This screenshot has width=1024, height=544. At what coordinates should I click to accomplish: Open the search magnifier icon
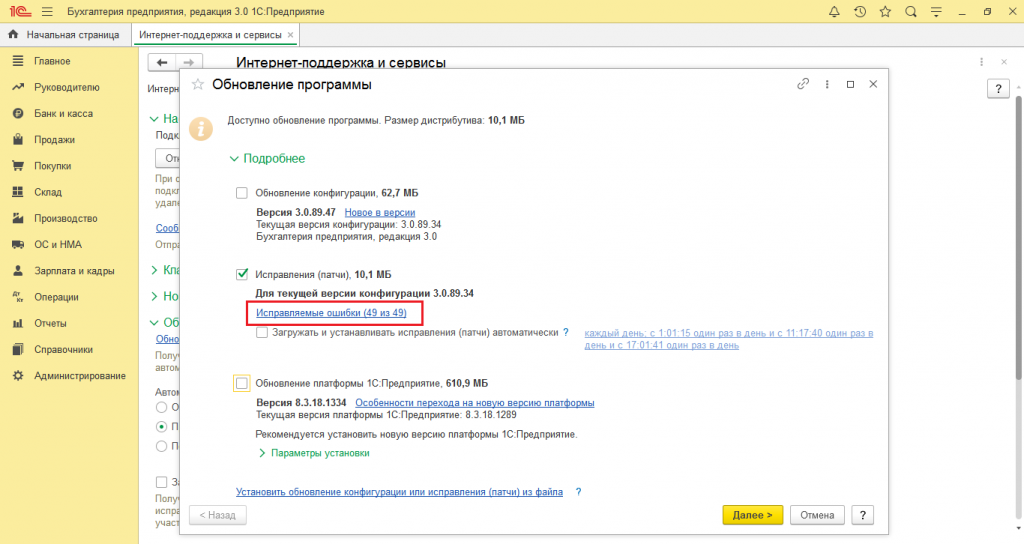pos(910,12)
